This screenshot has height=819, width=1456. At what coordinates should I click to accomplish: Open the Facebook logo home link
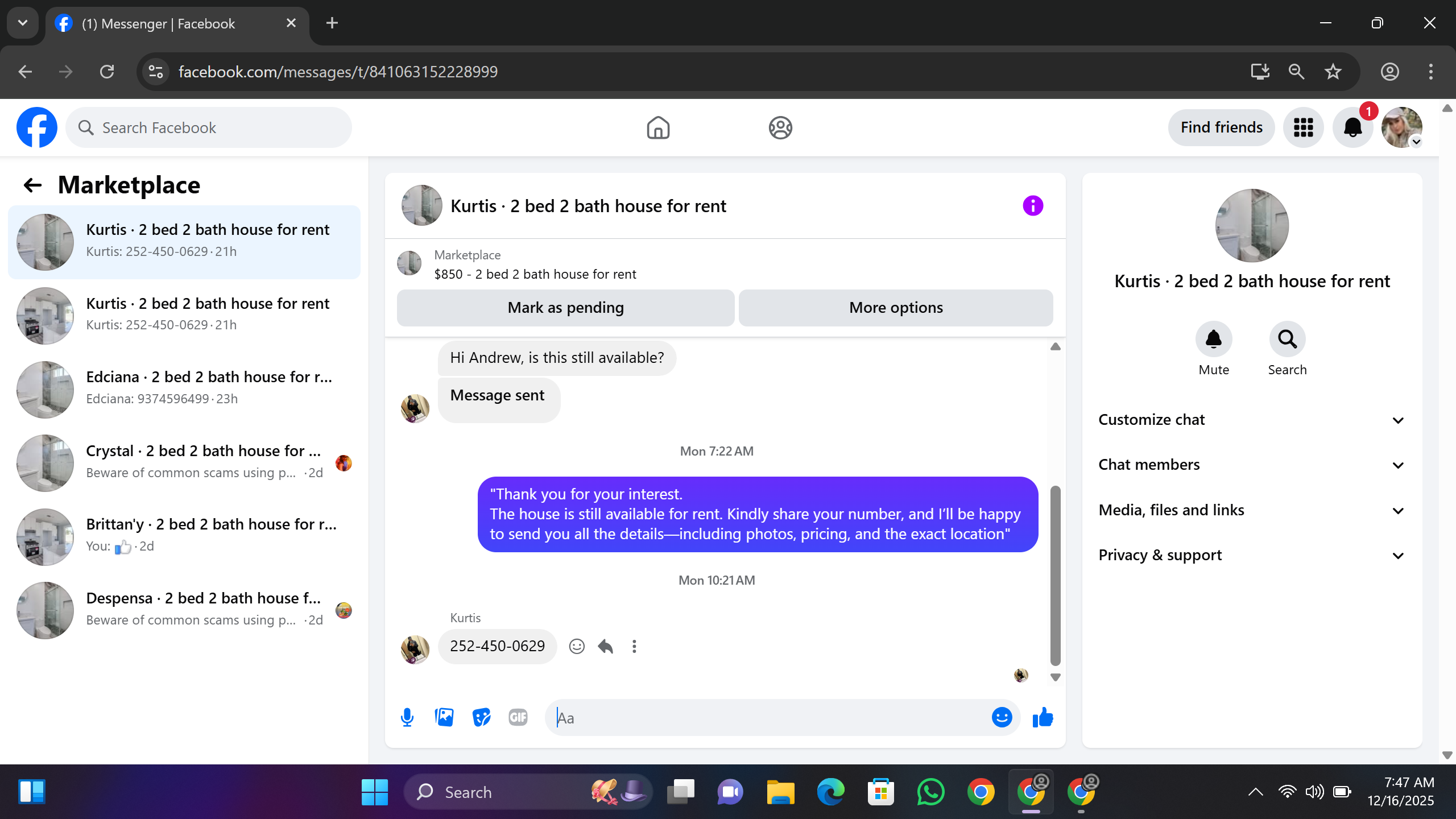pyautogui.click(x=37, y=127)
